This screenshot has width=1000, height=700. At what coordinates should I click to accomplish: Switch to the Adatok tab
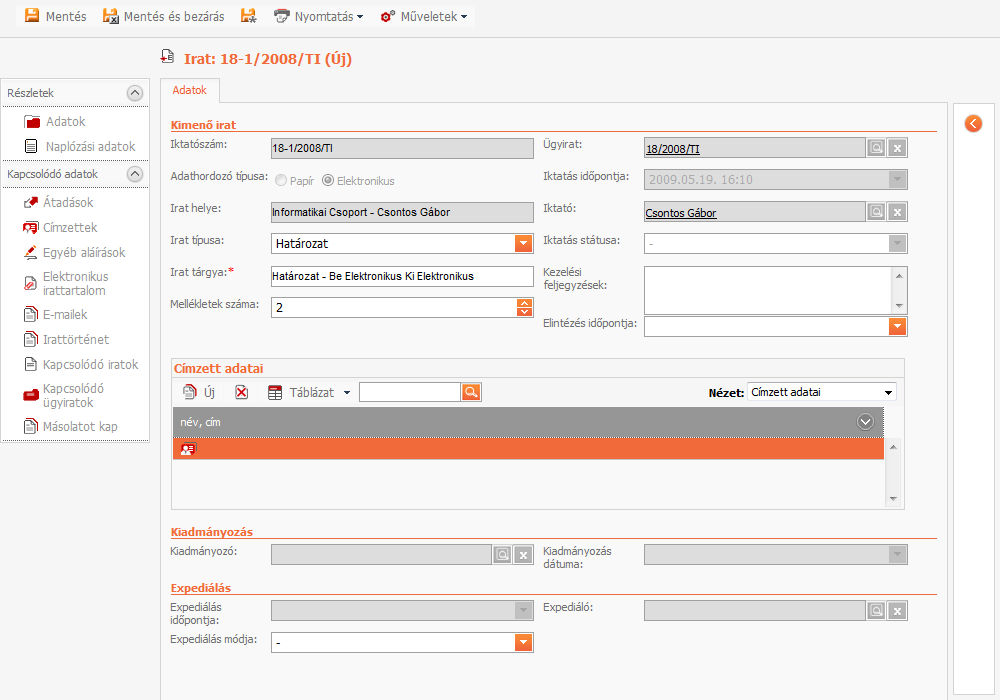[189, 90]
